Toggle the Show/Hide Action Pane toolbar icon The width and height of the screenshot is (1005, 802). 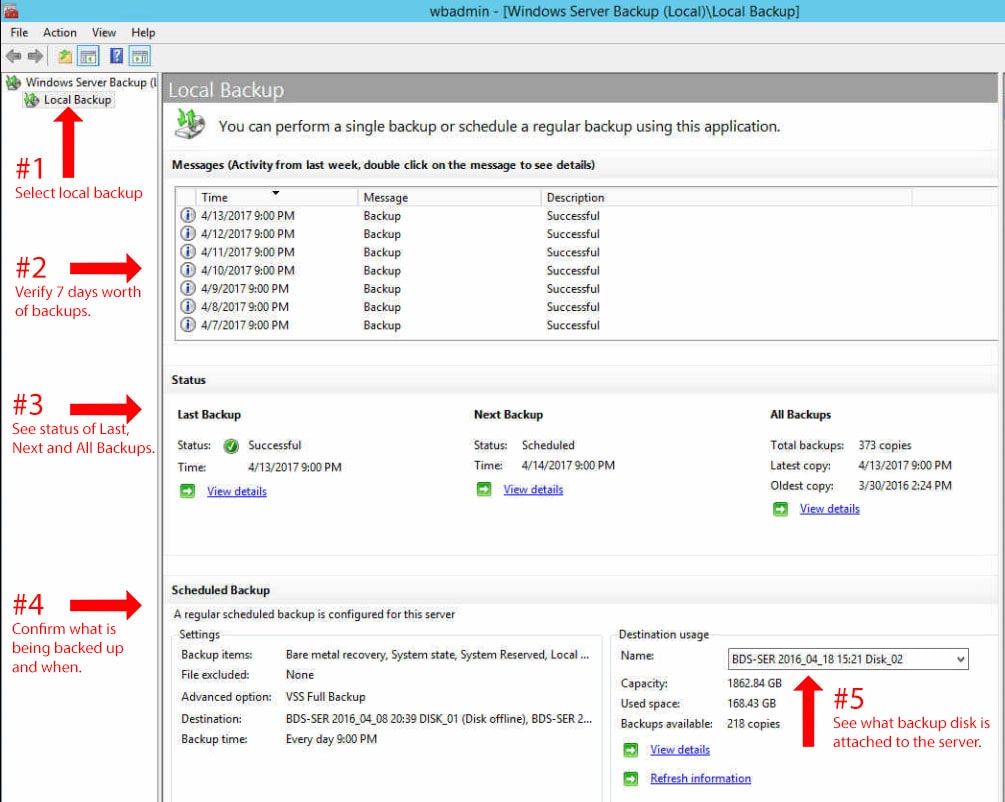pyautogui.click(x=140, y=56)
